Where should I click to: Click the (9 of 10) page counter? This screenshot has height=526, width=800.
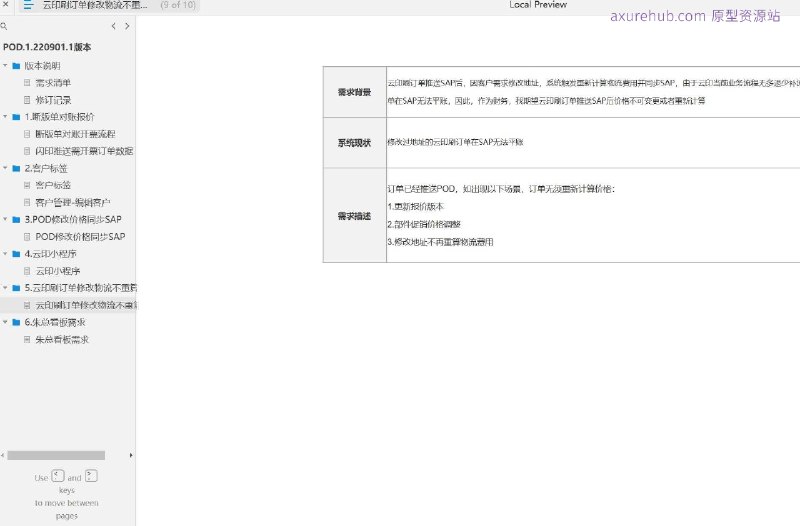point(178,5)
